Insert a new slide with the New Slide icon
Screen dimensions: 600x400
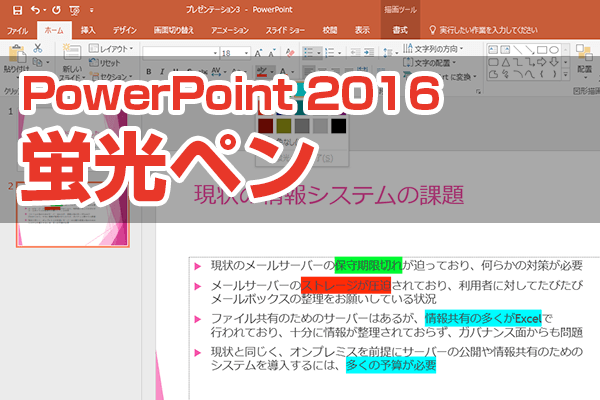click(72, 52)
